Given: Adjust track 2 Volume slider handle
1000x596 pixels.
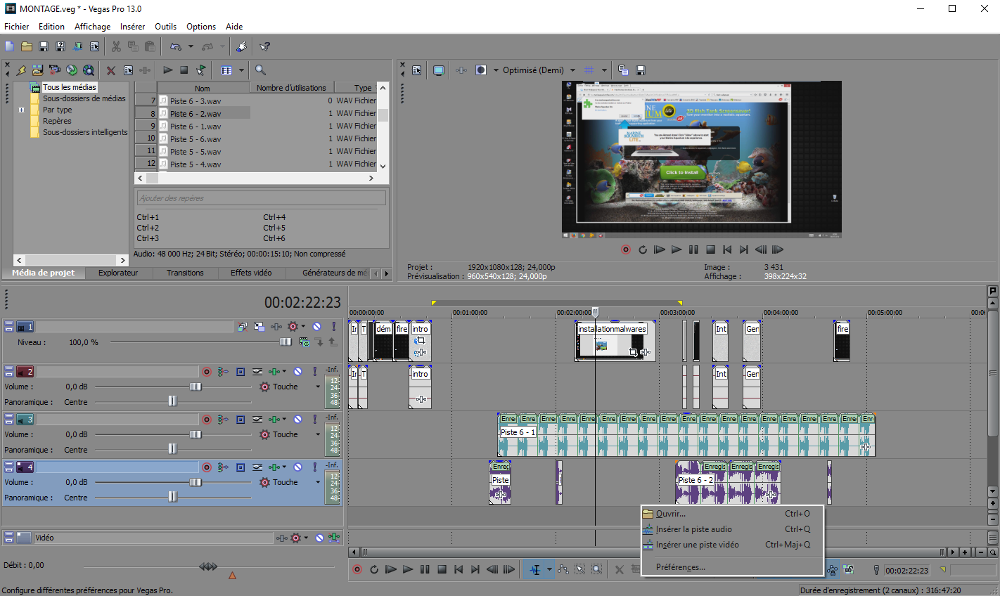Looking at the screenshot, I should point(195,386).
